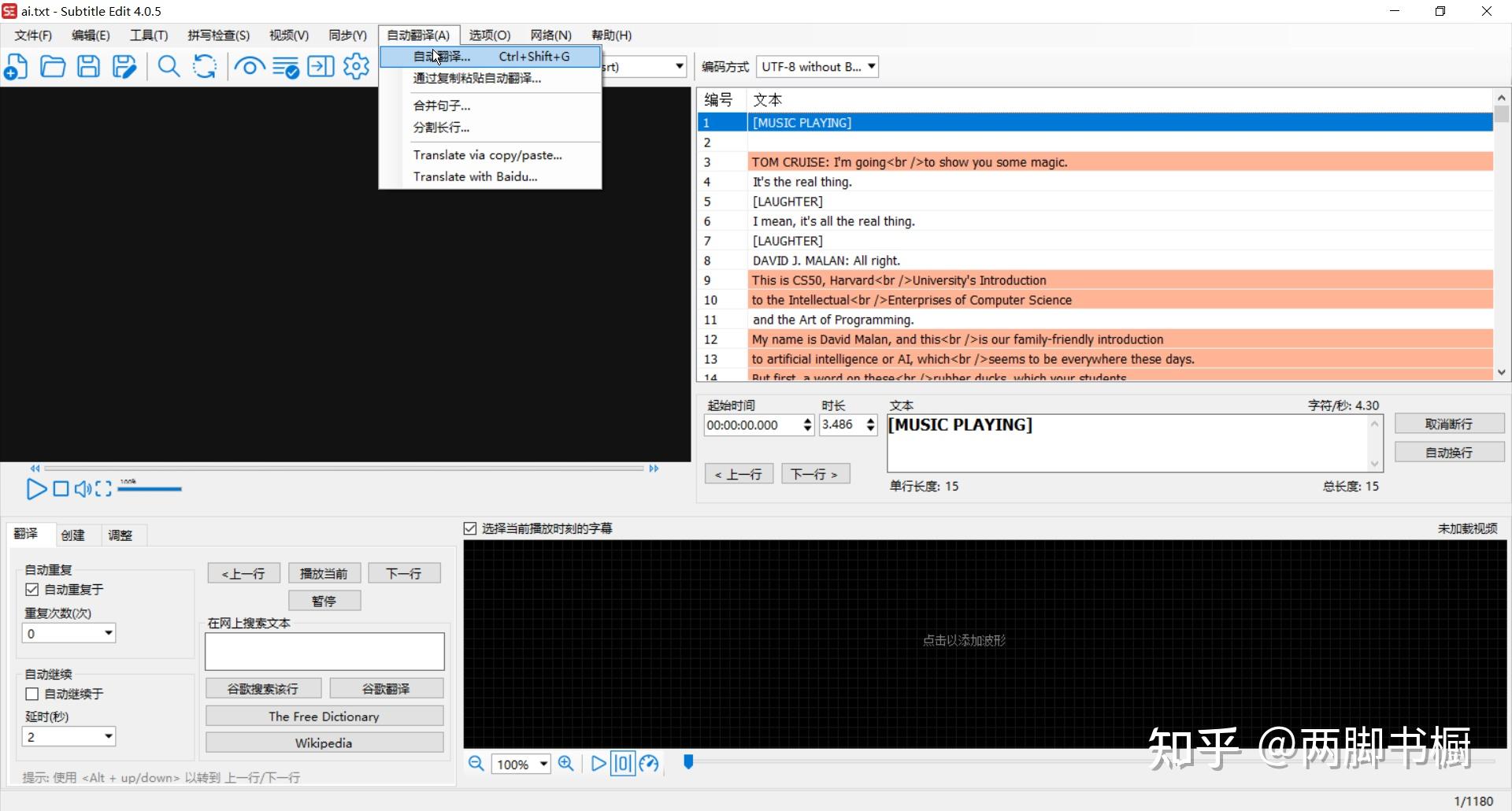Enable the 自动继续于 checkbox
Screen dimensions: 1512x811
(x=32, y=694)
